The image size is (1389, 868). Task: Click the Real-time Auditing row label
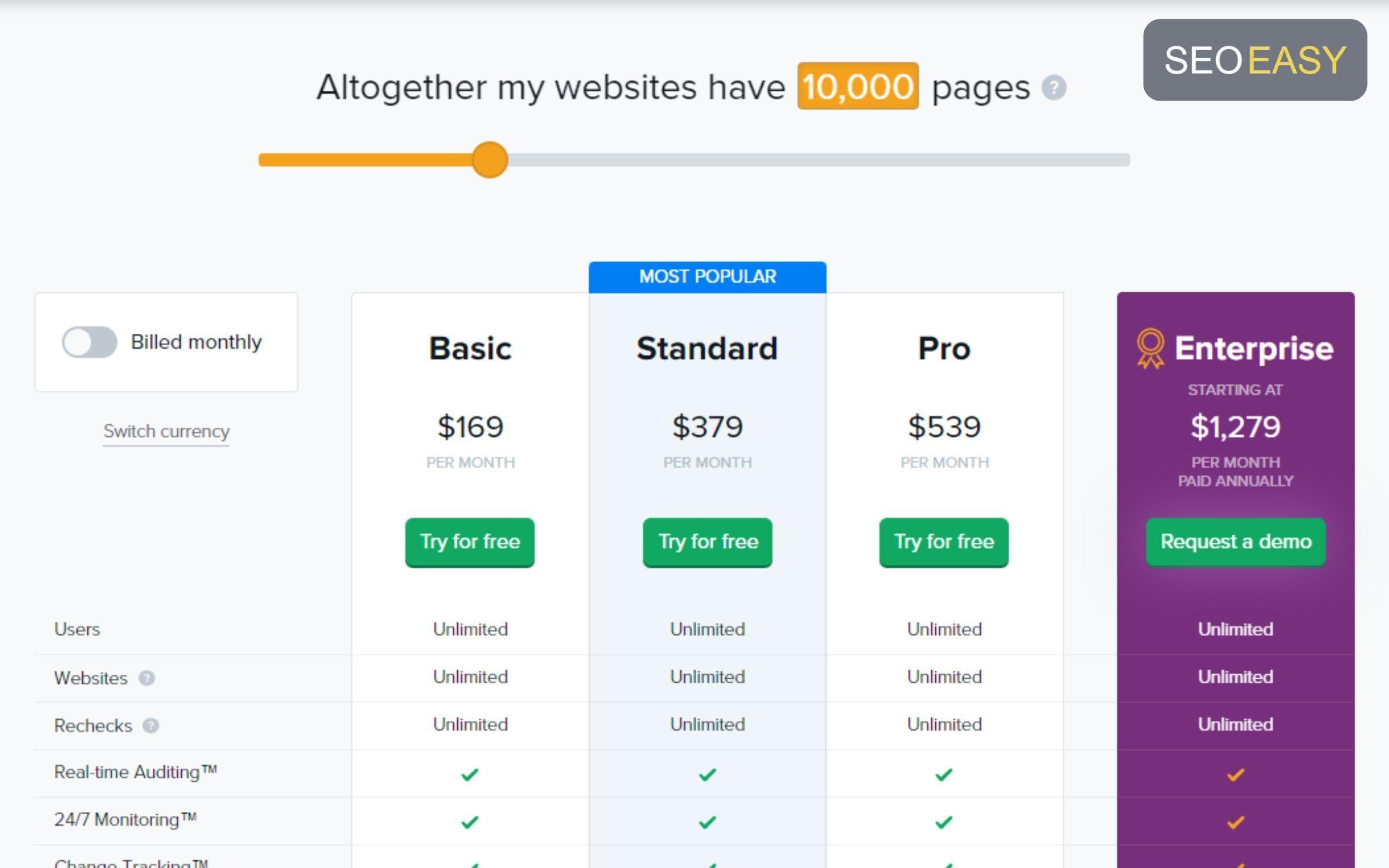[135, 773]
